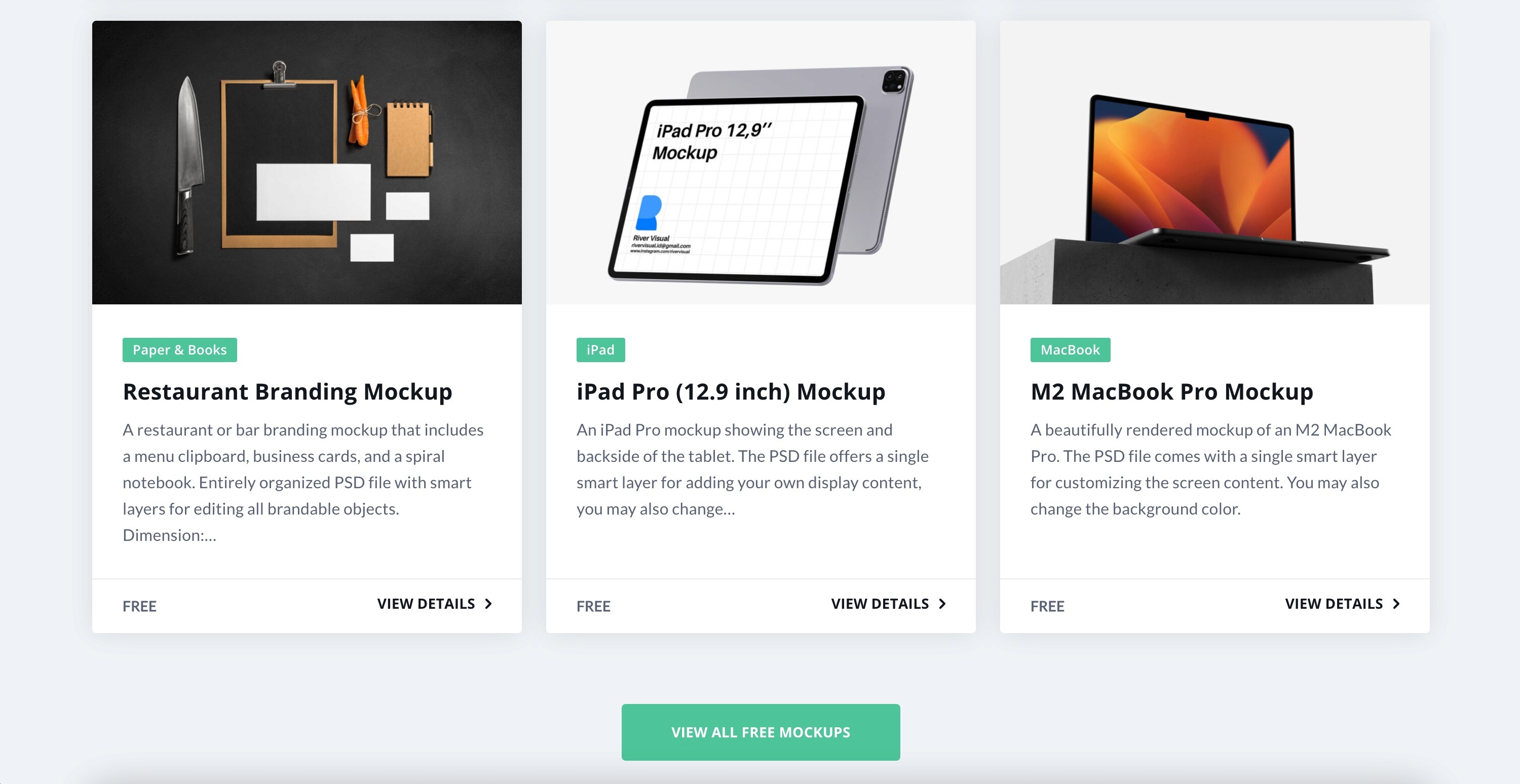Click the chevron arrow on iPad Pro card
1520x784 pixels.
pos(942,604)
